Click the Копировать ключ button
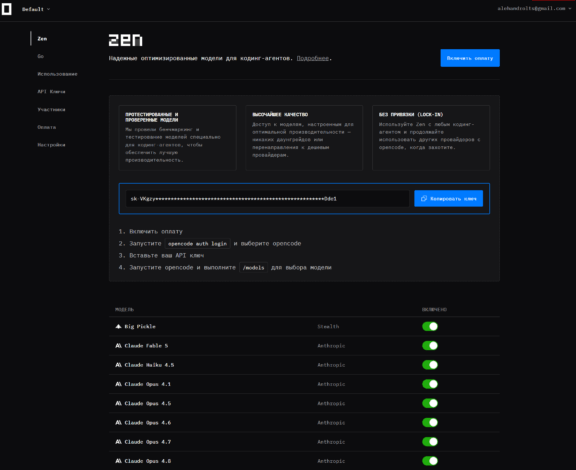 pyautogui.click(x=448, y=198)
